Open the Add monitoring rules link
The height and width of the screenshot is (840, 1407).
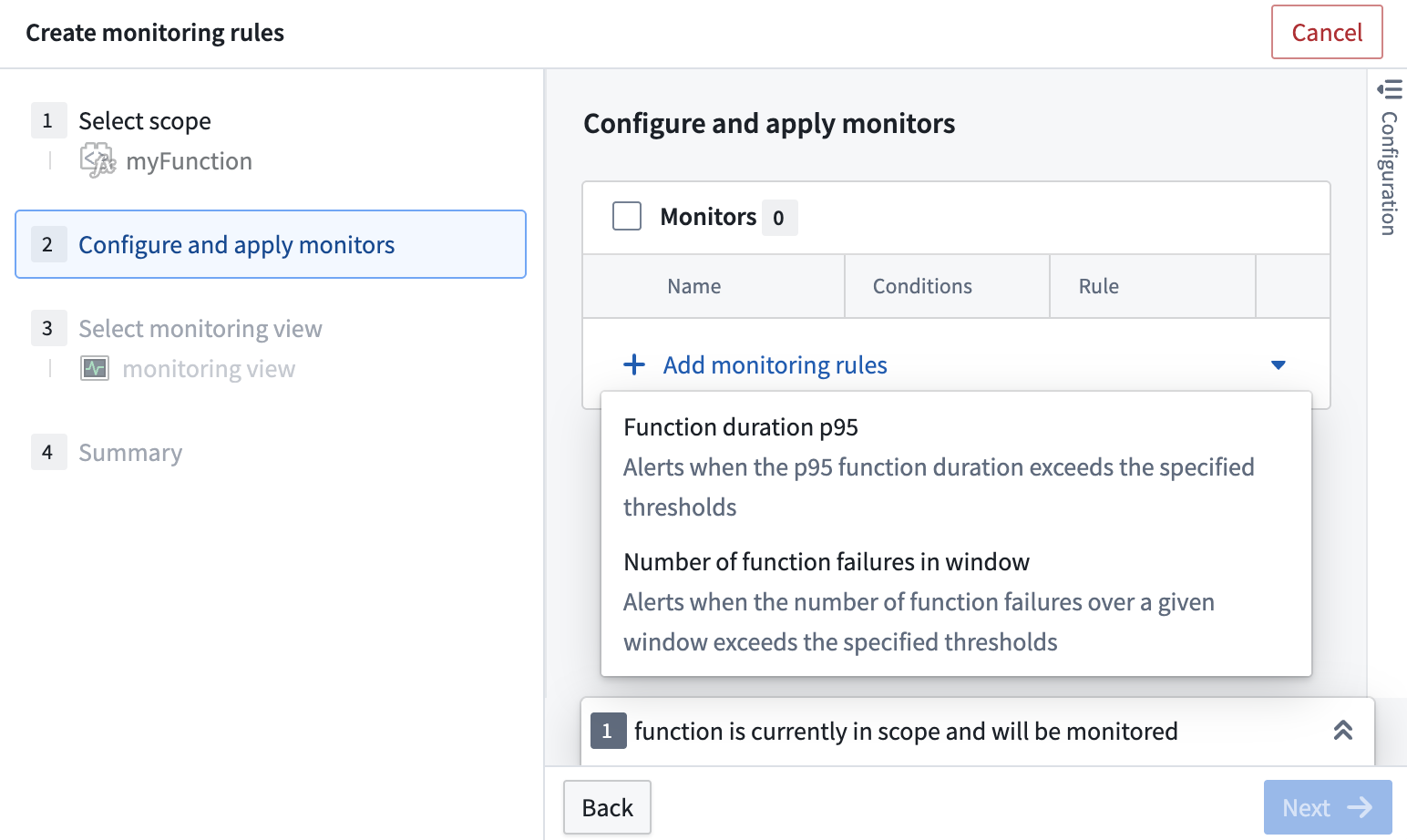coord(774,364)
